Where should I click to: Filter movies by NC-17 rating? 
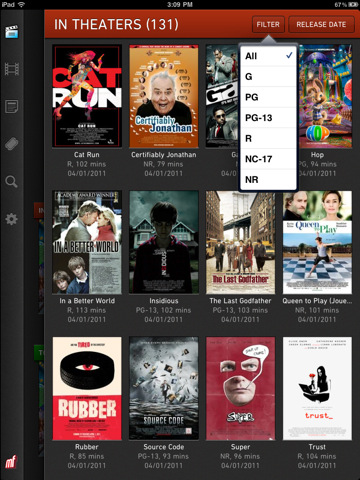pos(268,159)
